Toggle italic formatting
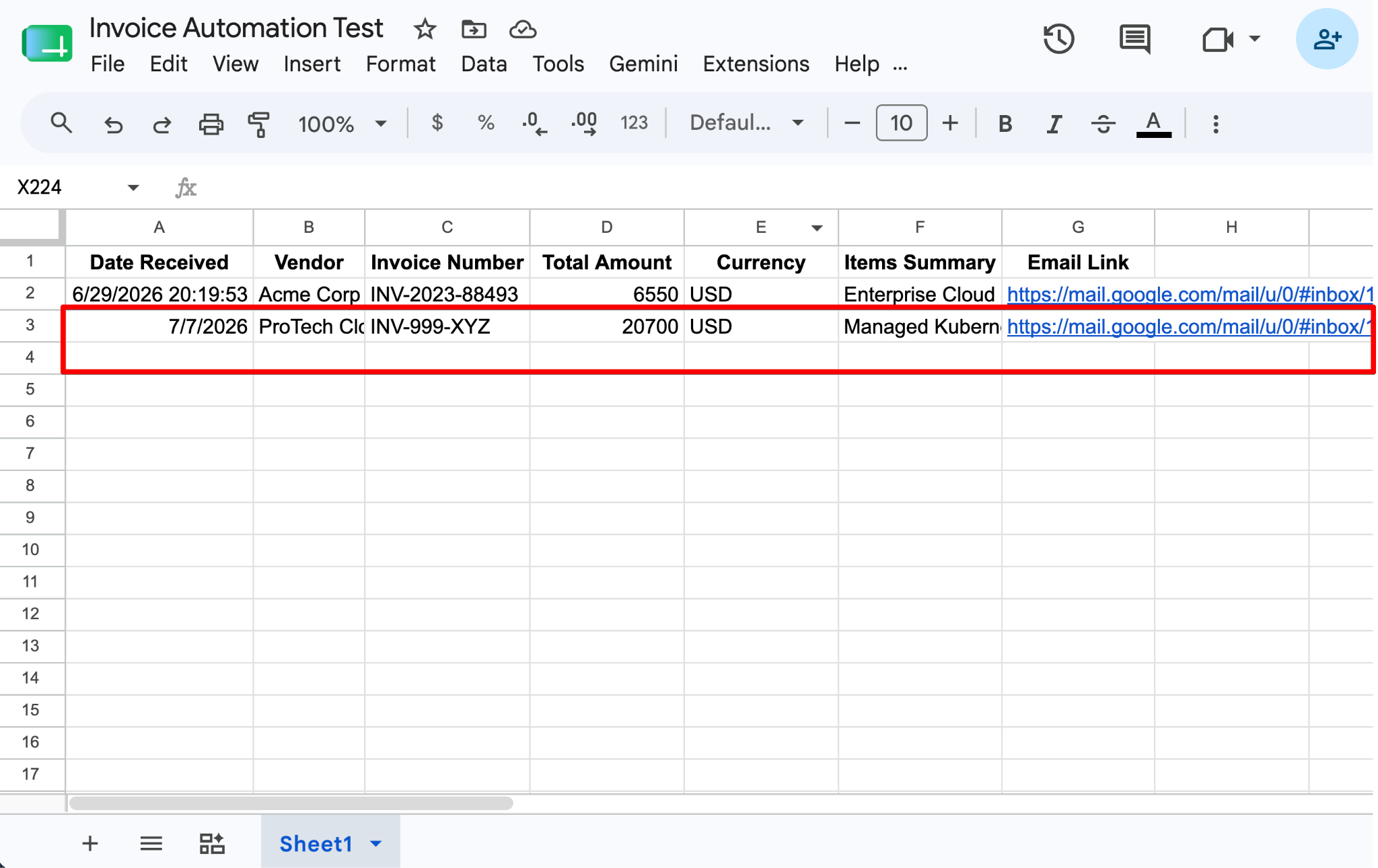Screen dimensions: 1378x868 (x=1054, y=124)
